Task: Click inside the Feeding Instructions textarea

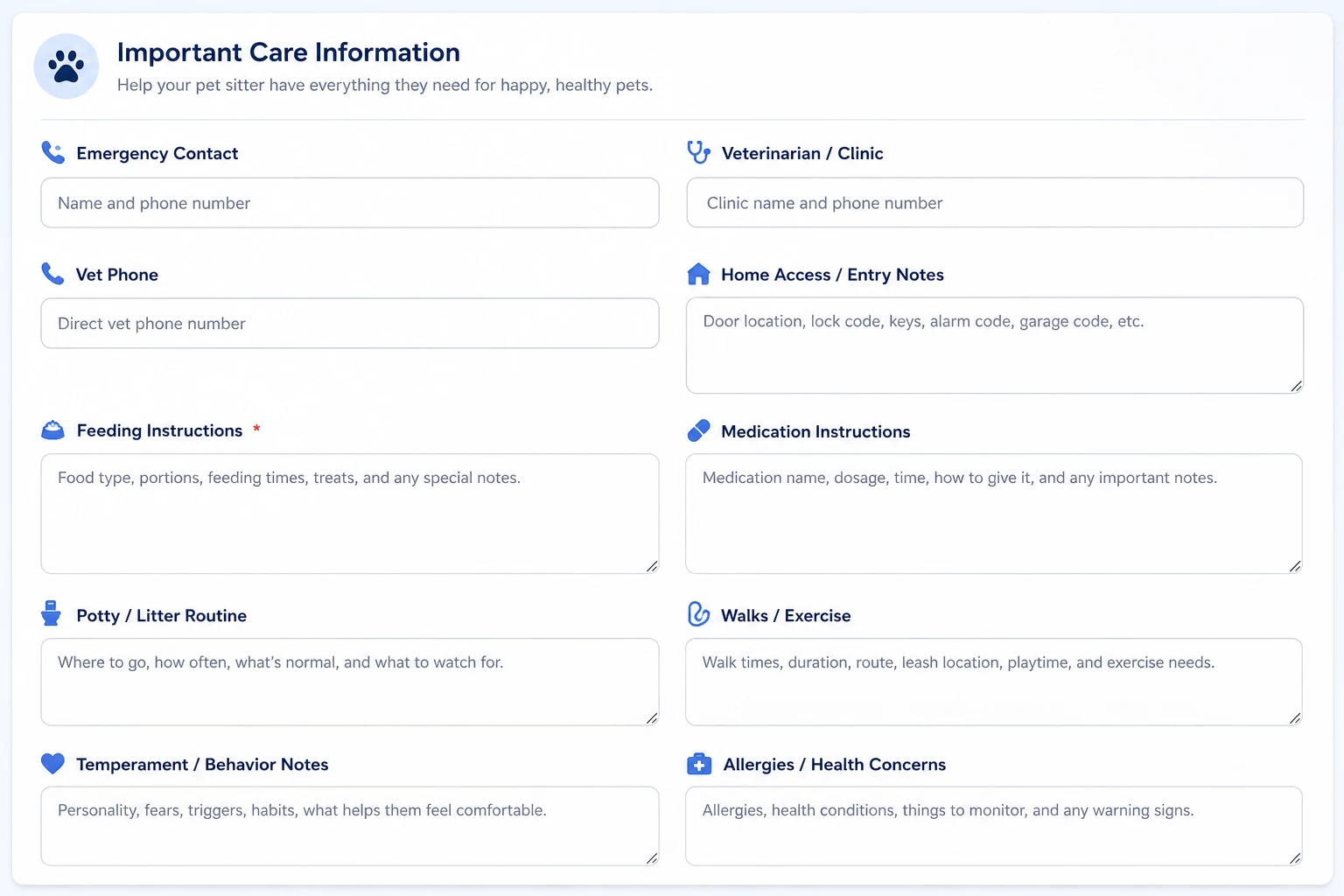Action: click(350, 514)
